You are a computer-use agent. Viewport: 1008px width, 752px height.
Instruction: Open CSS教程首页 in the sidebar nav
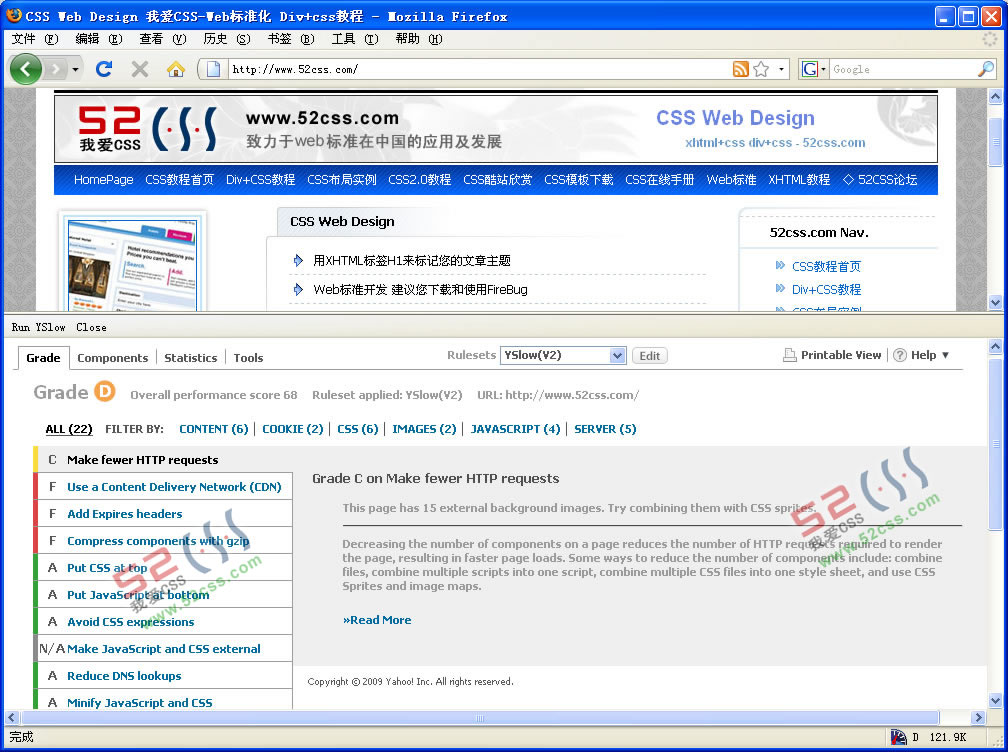point(826,266)
